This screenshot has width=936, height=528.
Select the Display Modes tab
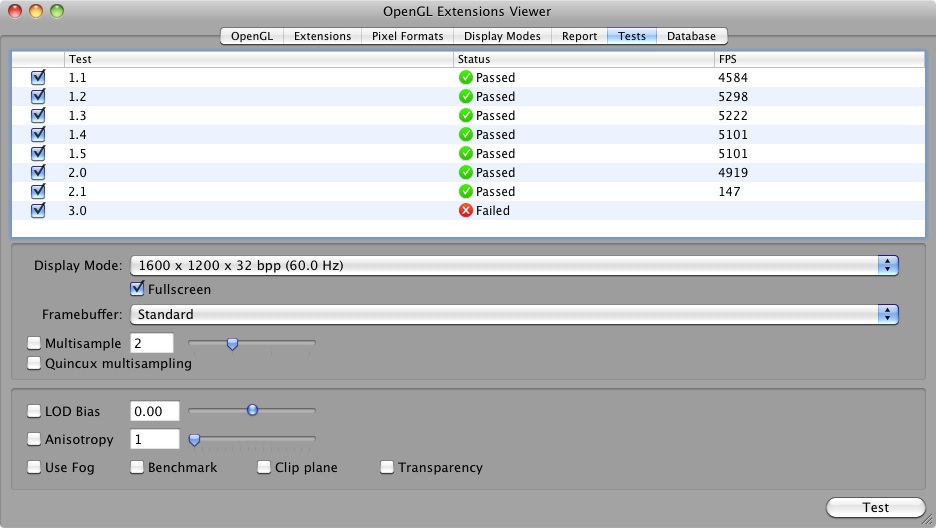[x=502, y=36]
